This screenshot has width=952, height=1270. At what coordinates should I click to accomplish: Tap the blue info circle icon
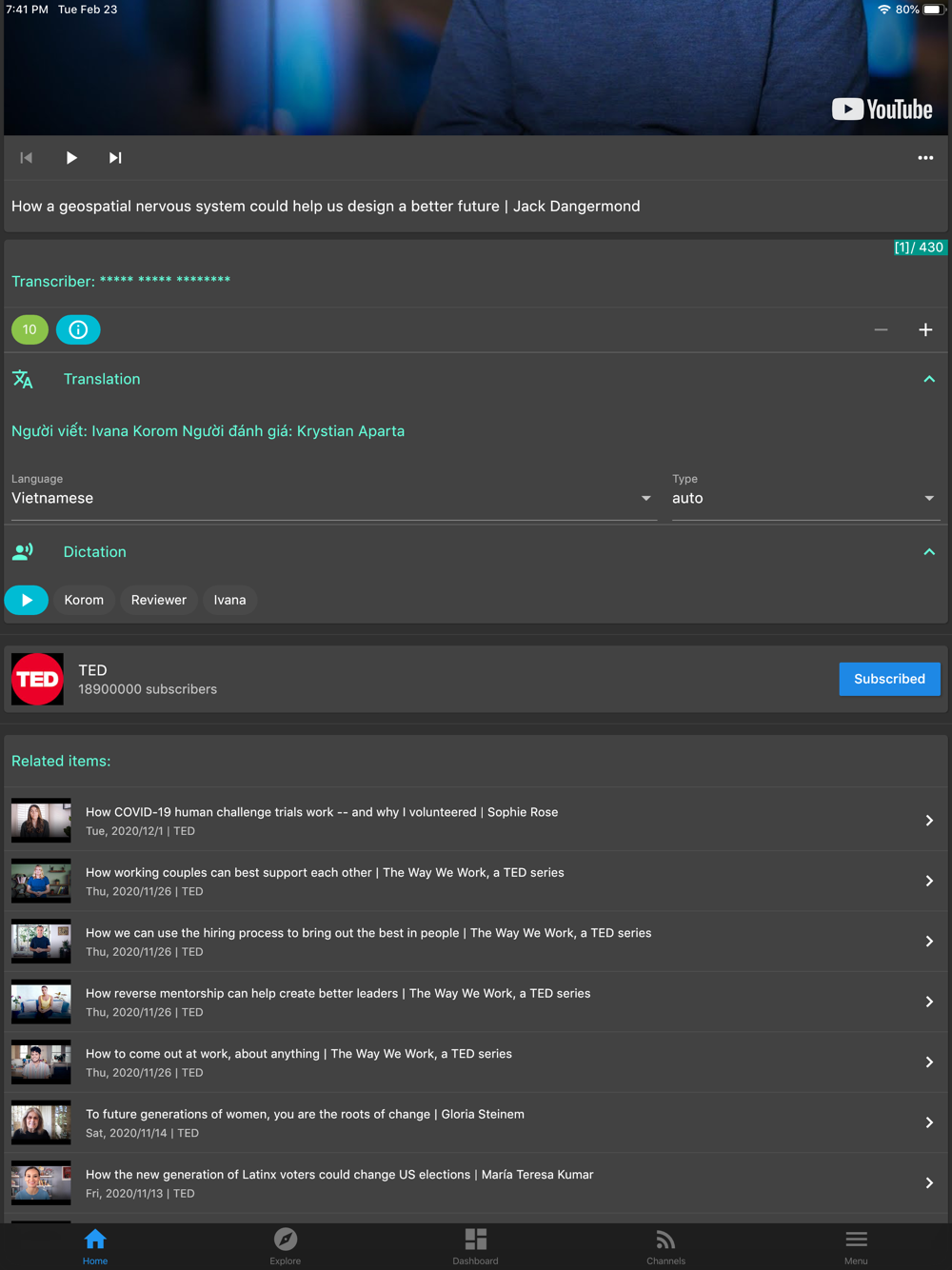pos(78,329)
